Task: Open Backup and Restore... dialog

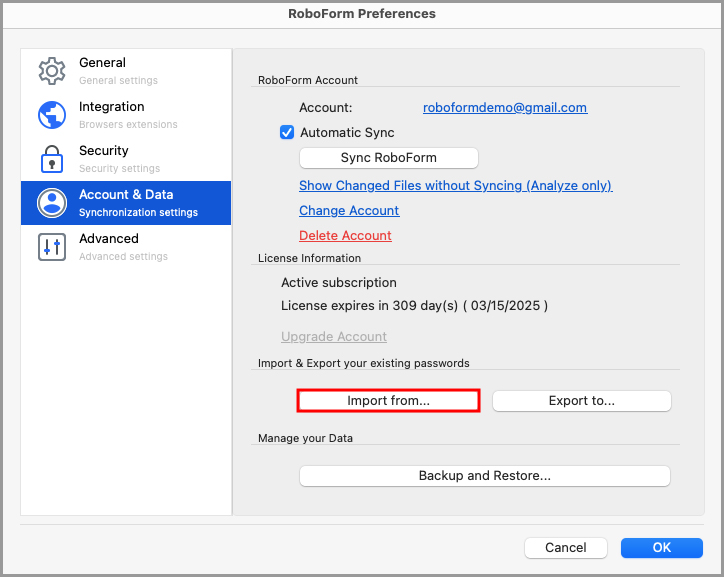Action: [485, 476]
